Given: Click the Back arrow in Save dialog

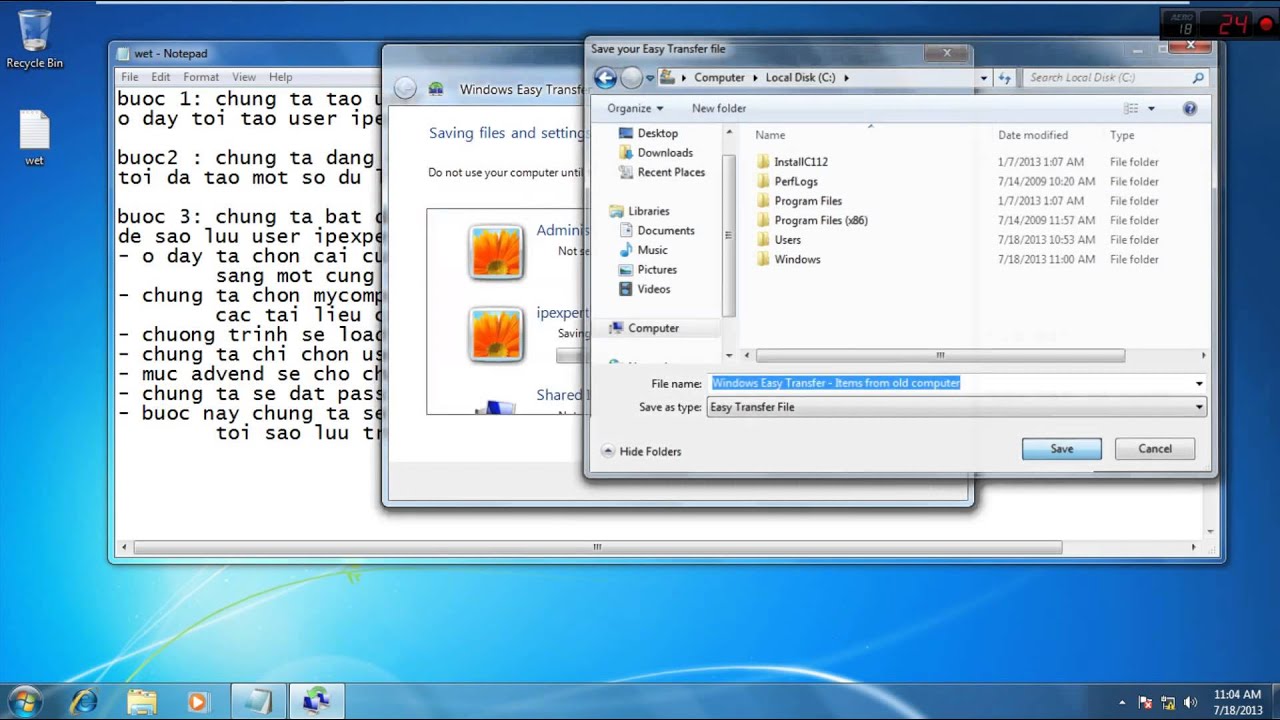Looking at the screenshot, I should (x=604, y=78).
